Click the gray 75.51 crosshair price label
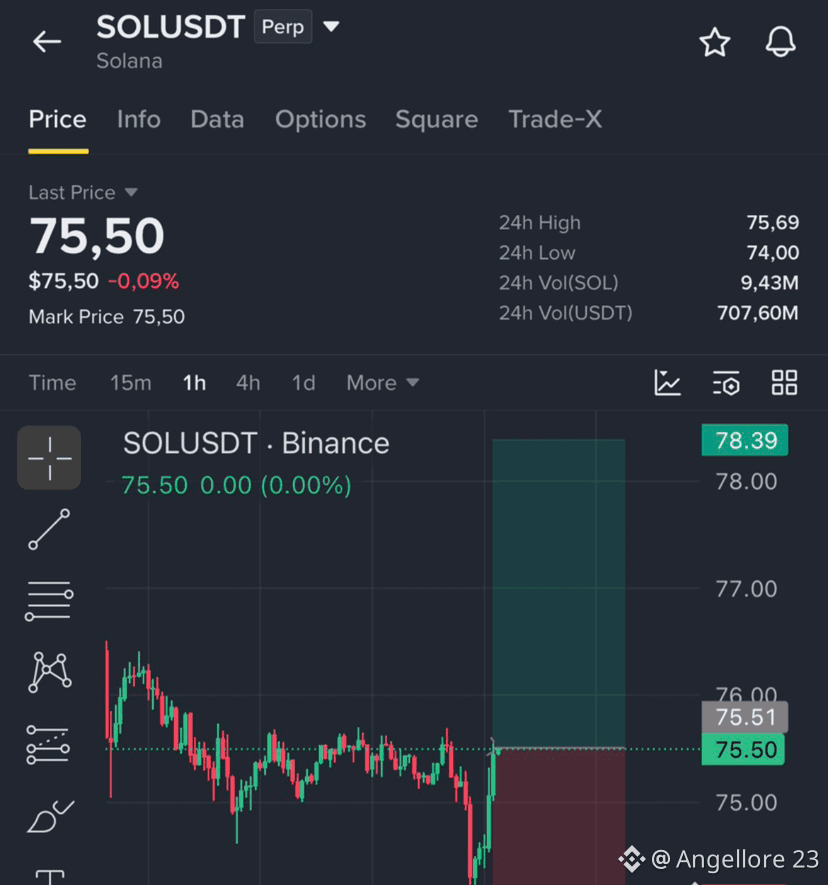 (x=745, y=717)
